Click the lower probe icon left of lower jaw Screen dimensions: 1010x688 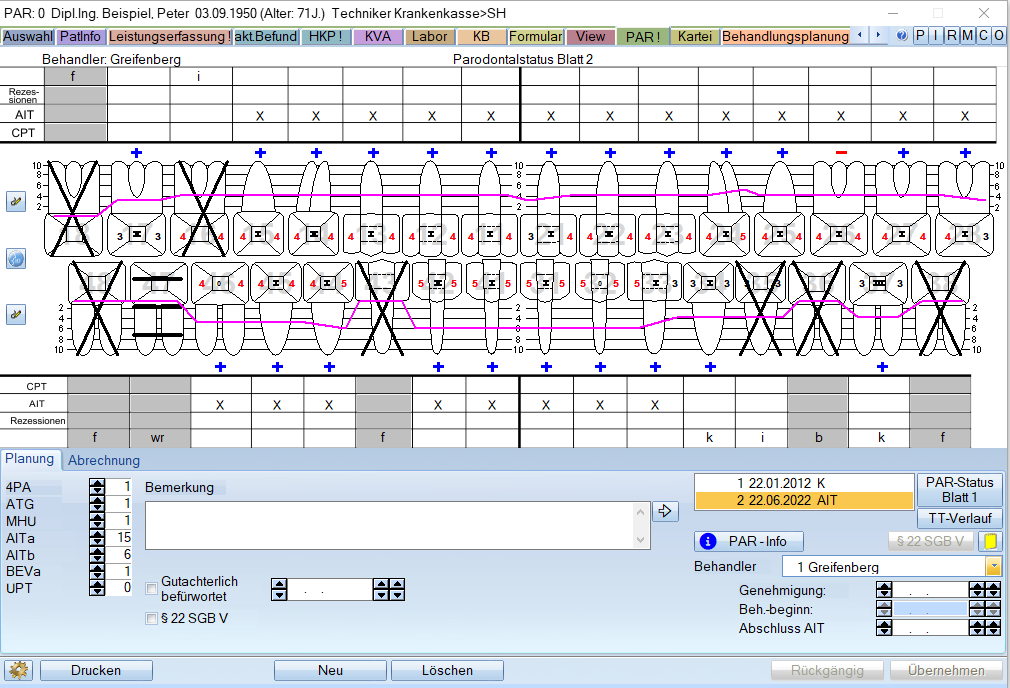pos(15,314)
